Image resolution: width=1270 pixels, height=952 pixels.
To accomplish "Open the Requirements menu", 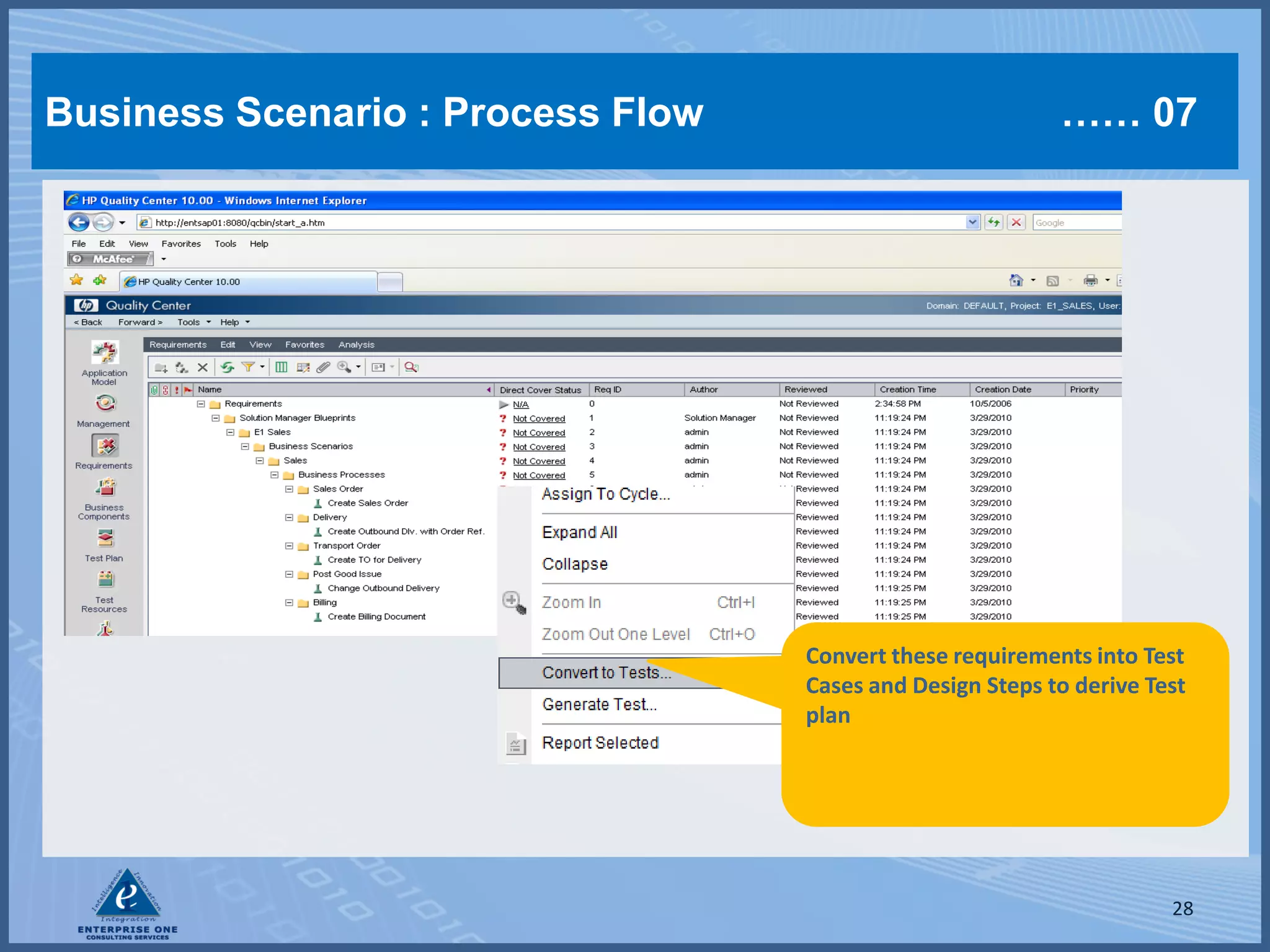I will [178, 345].
